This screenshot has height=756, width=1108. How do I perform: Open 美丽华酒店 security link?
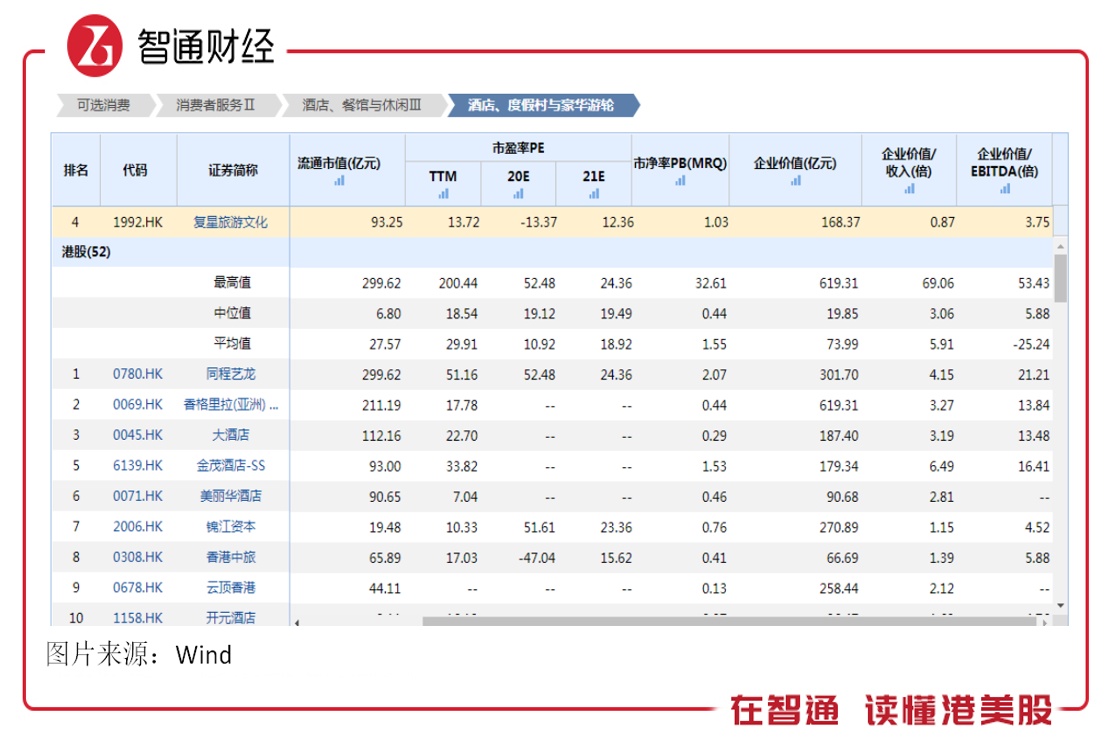pos(230,496)
